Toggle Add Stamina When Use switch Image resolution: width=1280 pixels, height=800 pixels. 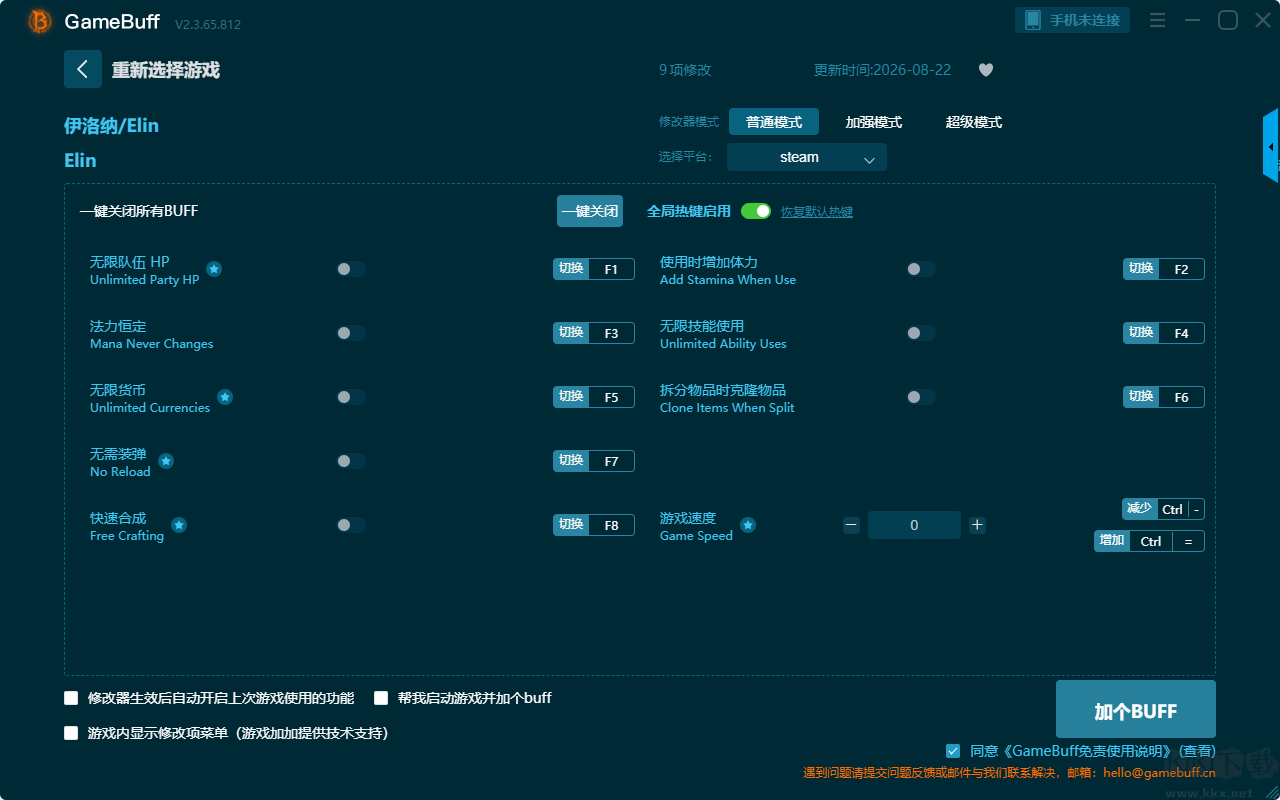click(921, 269)
